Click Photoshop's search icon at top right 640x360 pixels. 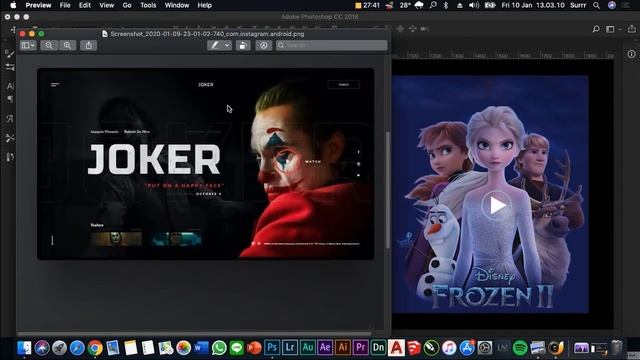pos(596,29)
